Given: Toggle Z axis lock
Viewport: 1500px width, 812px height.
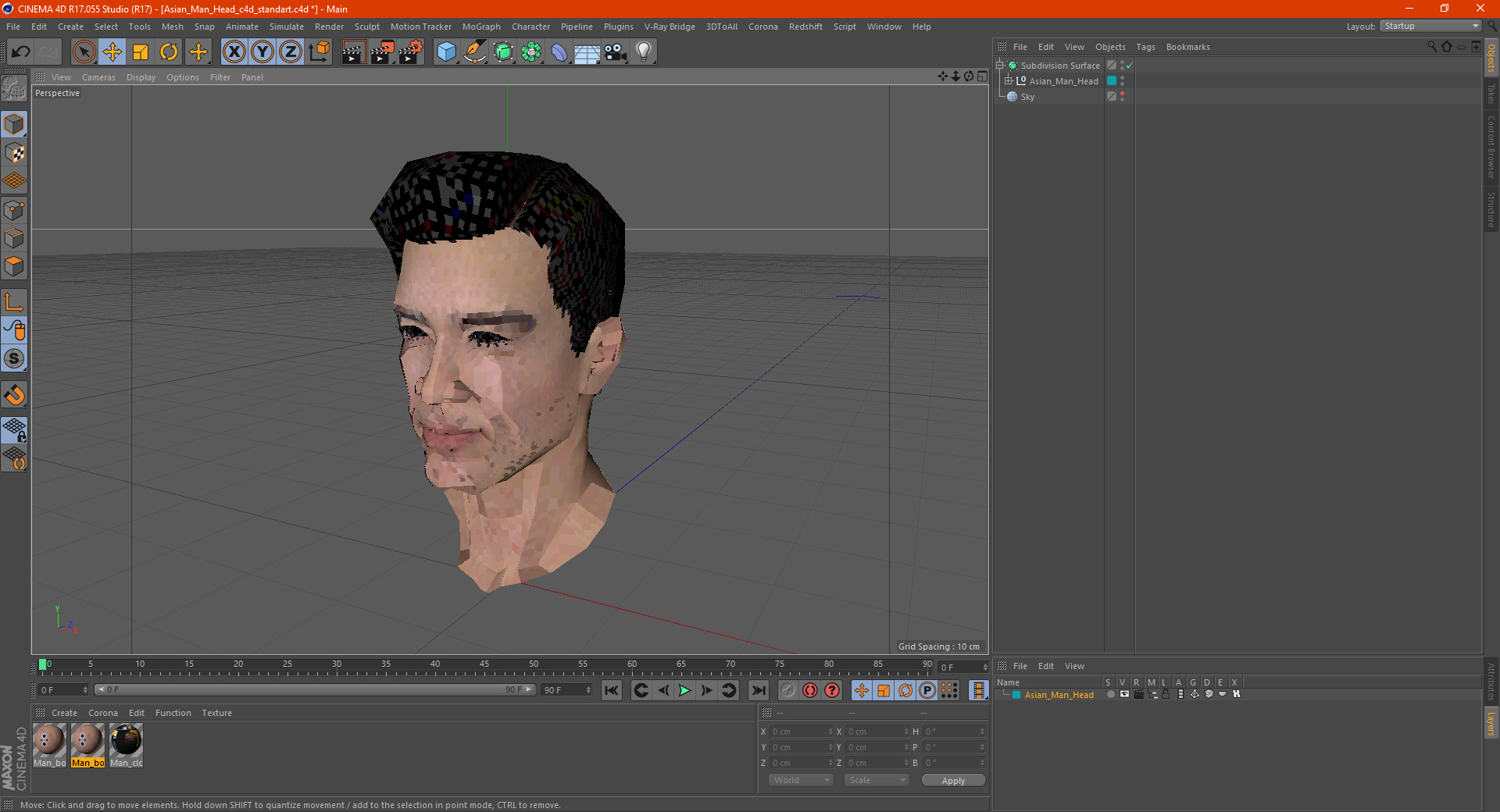Looking at the screenshot, I should coord(291,52).
